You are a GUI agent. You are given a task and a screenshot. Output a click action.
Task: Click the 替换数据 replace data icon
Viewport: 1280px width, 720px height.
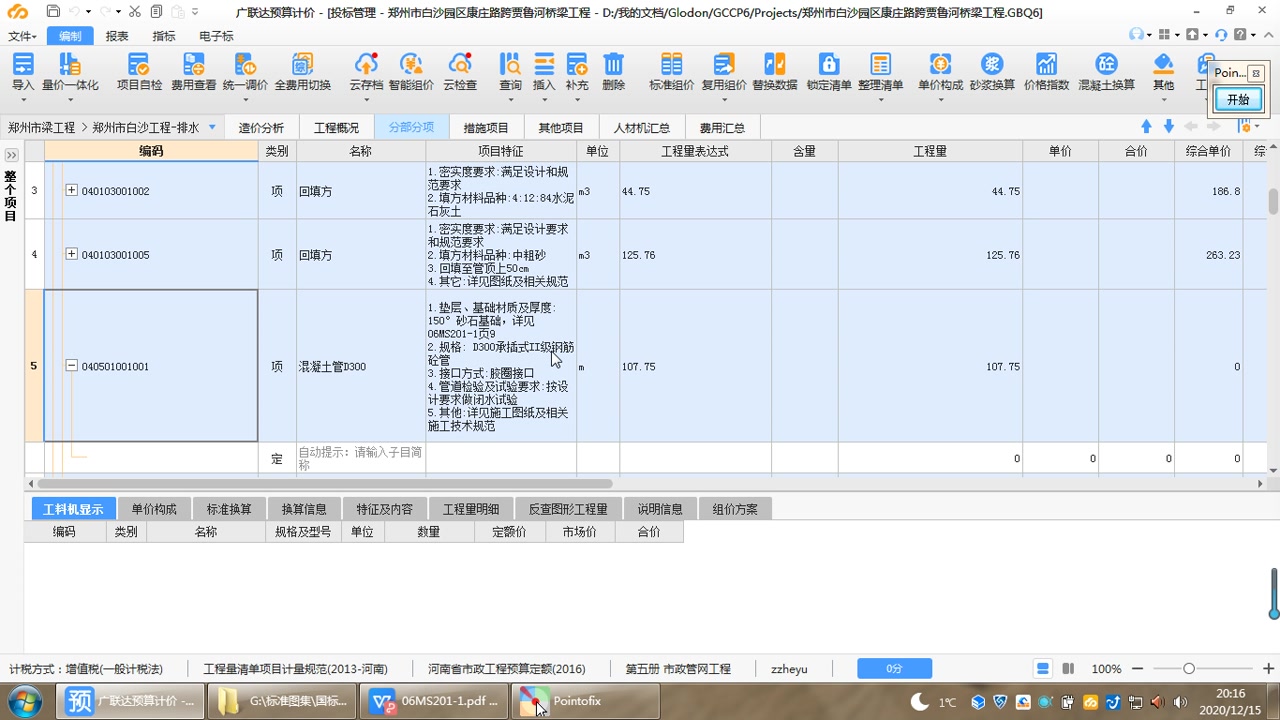click(775, 65)
